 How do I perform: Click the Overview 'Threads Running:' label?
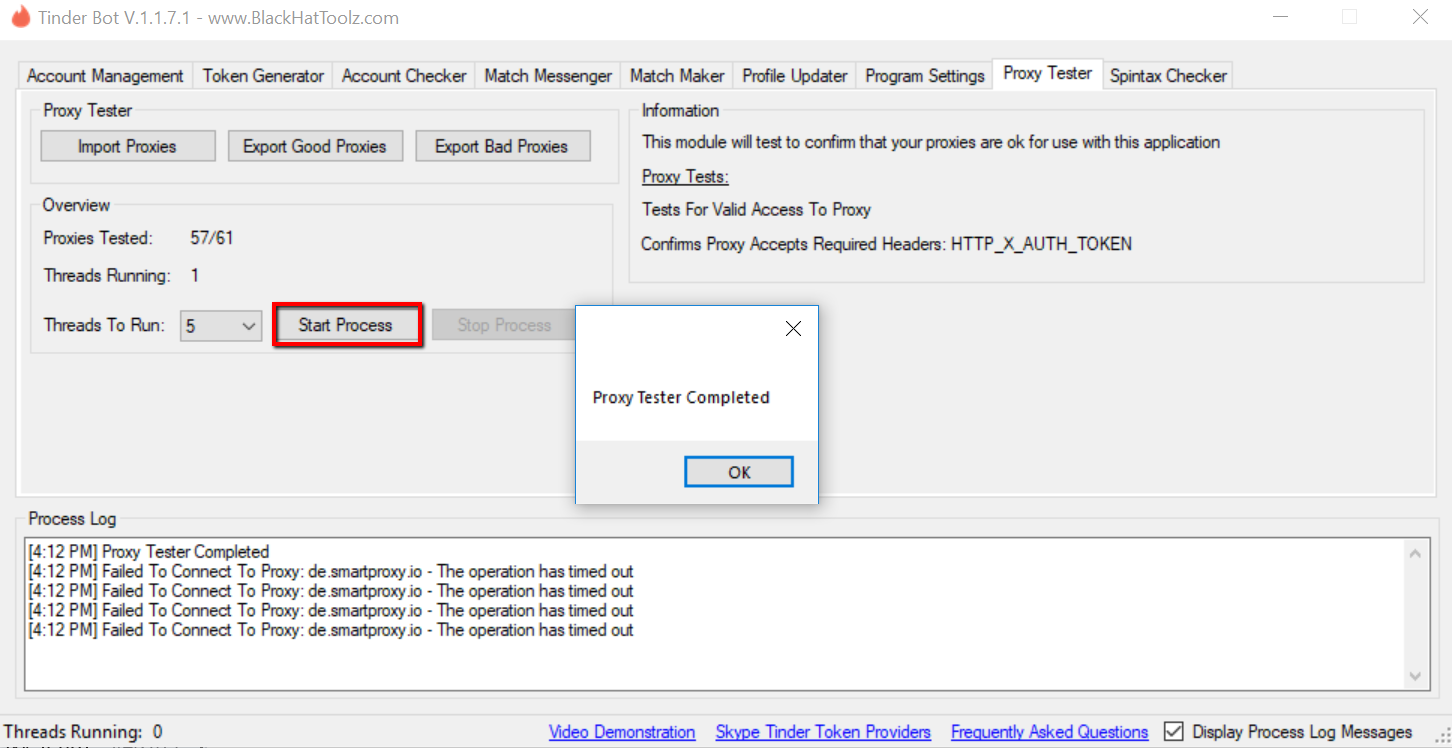click(x=107, y=275)
